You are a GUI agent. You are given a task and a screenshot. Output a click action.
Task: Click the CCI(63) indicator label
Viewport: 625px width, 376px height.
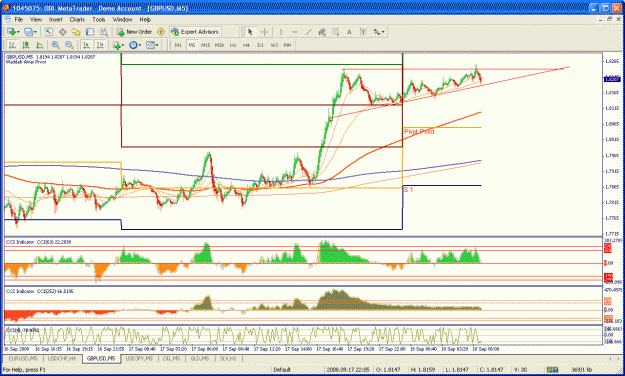(x=38, y=242)
